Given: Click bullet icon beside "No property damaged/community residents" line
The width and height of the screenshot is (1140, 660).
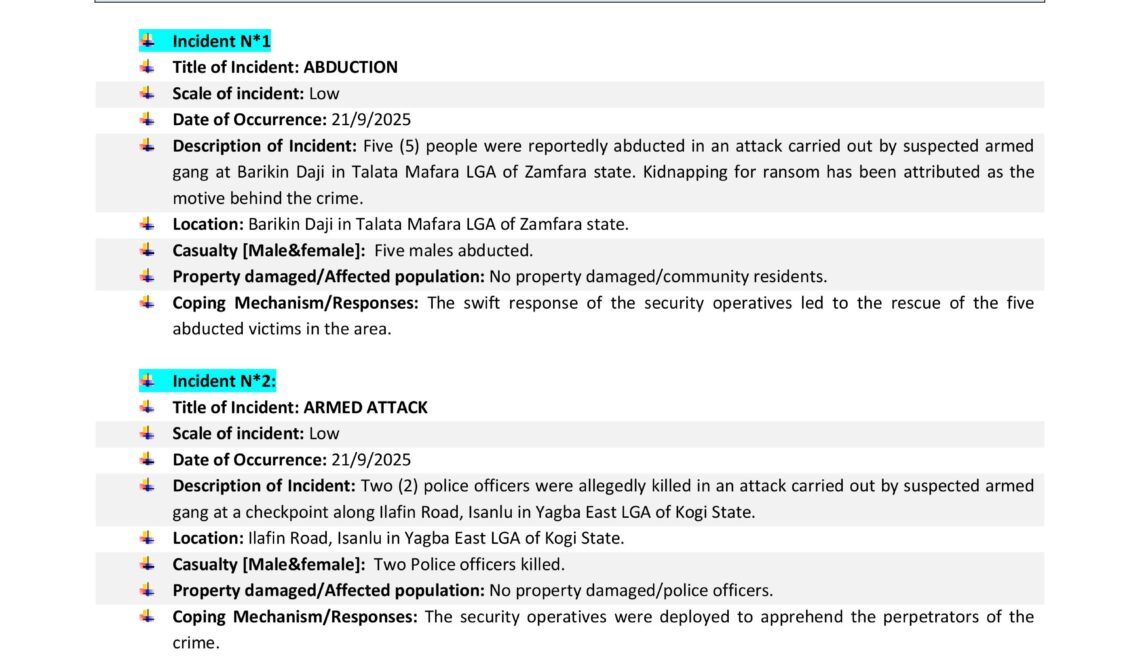Looking at the screenshot, I should [147, 276].
